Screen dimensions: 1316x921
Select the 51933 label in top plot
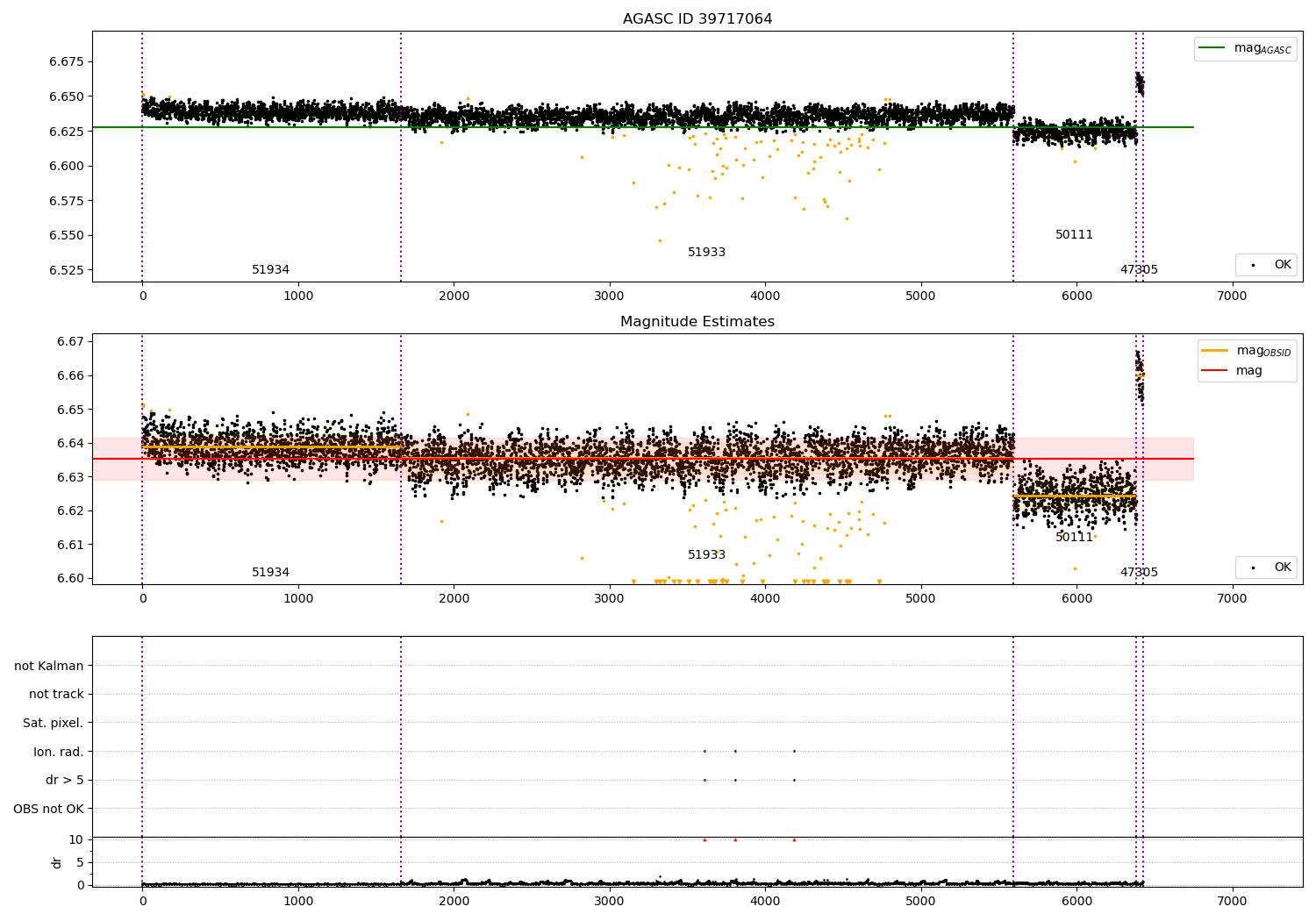pyautogui.click(x=706, y=253)
